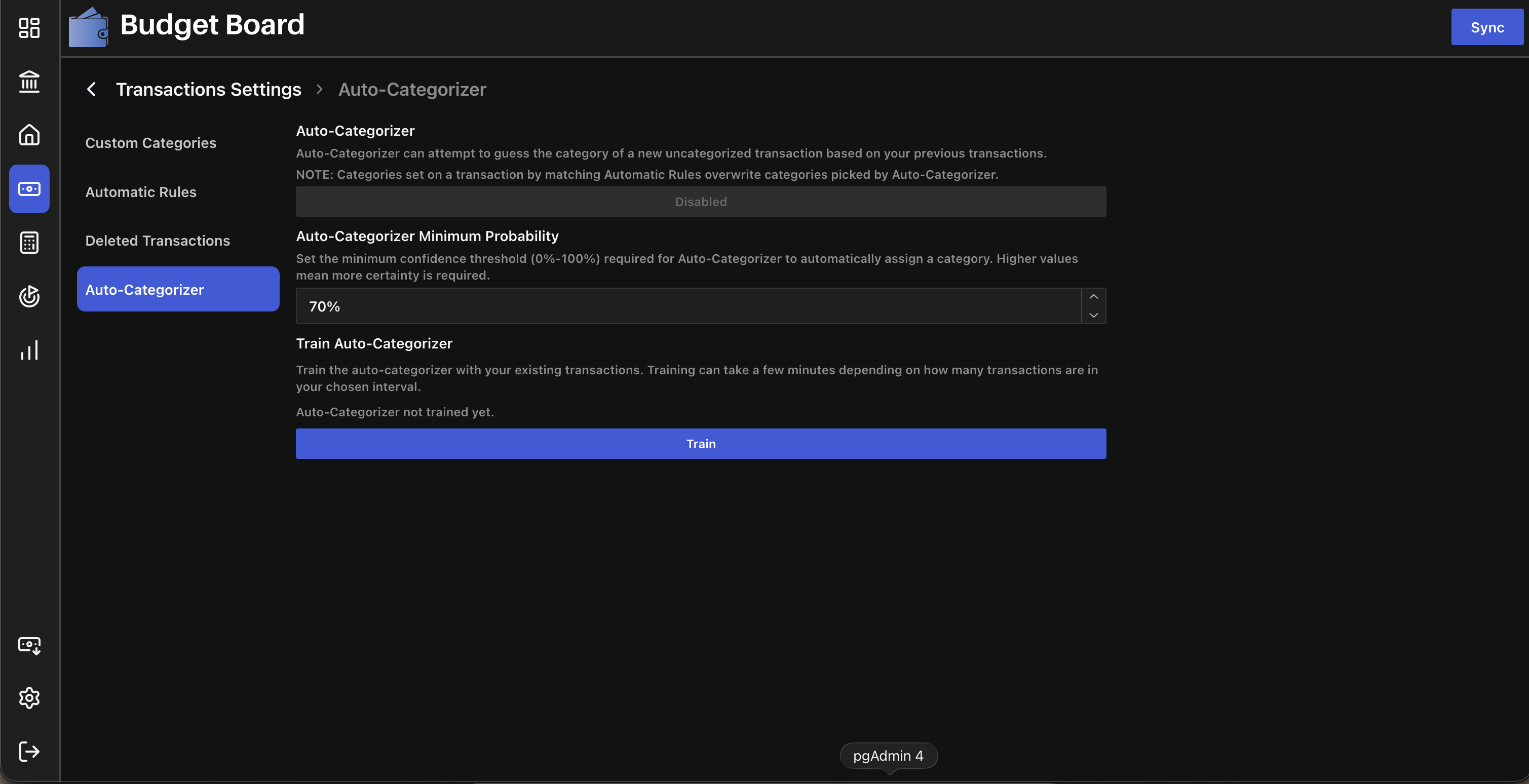Click the Sync button

(1487, 27)
